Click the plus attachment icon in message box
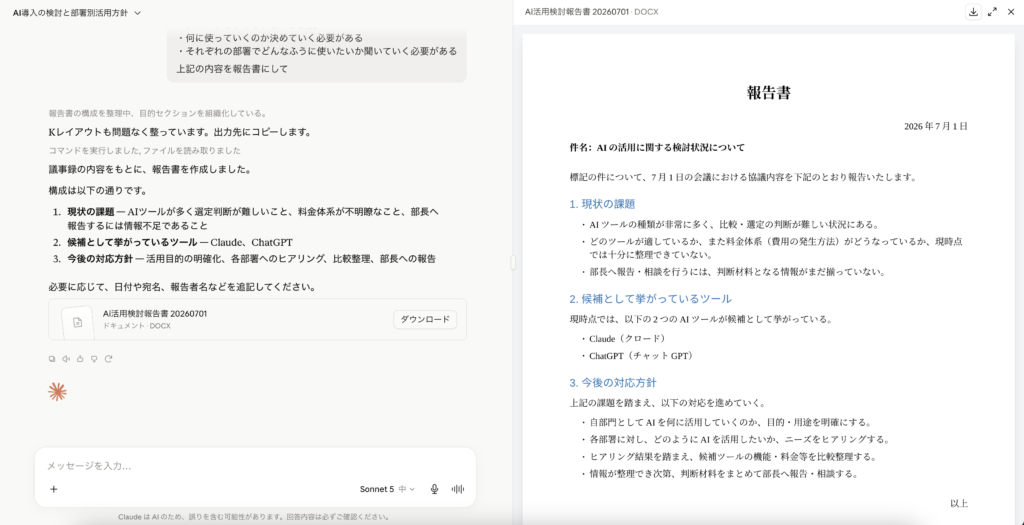This screenshot has height=525, width=1024. click(54, 489)
